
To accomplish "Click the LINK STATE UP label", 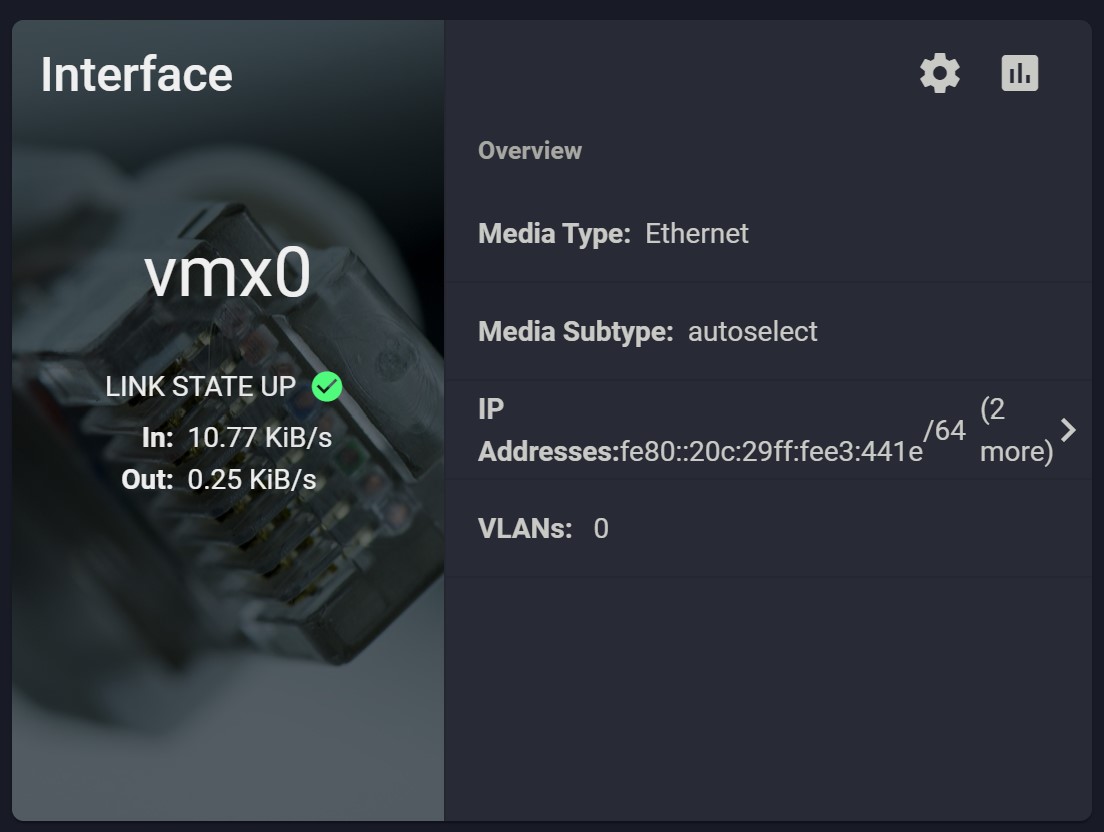I will 201,386.
